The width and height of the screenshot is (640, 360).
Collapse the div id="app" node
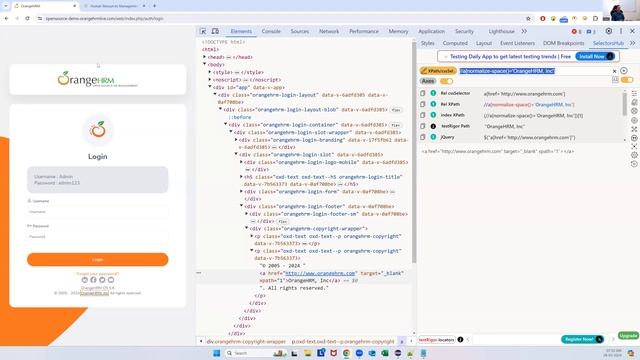click(210, 87)
